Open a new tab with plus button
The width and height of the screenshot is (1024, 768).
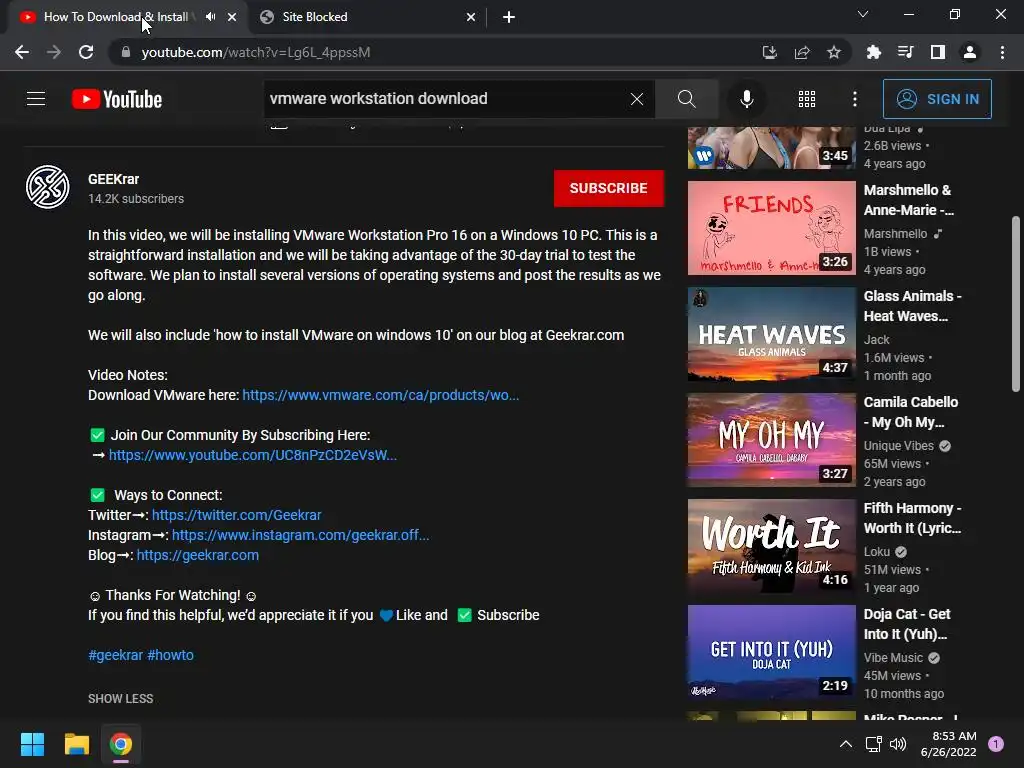tap(509, 17)
